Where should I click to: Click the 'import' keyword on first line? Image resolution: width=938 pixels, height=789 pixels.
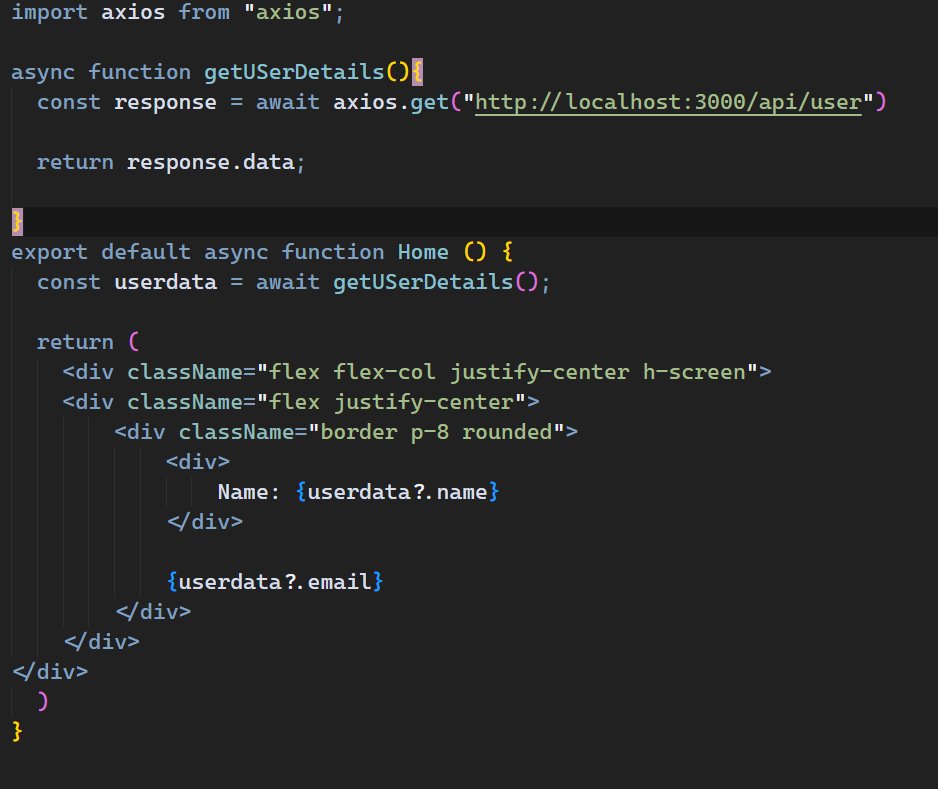tap(50, 12)
